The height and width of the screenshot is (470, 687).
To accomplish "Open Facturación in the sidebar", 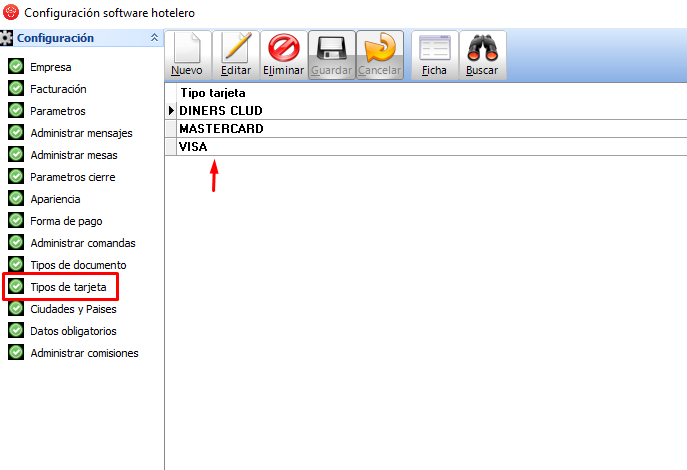I will coord(58,89).
